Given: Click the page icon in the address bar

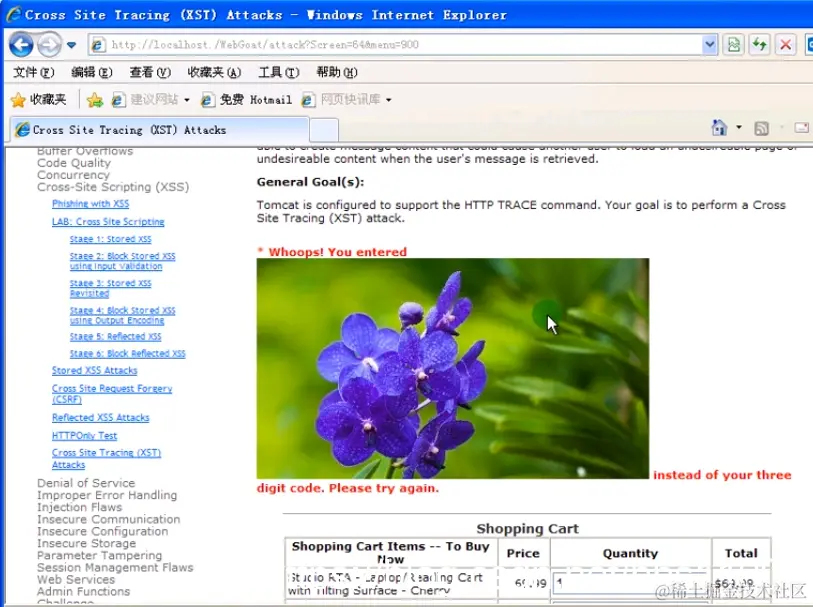Looking at the screenshot, I should (x=98, y=45).
